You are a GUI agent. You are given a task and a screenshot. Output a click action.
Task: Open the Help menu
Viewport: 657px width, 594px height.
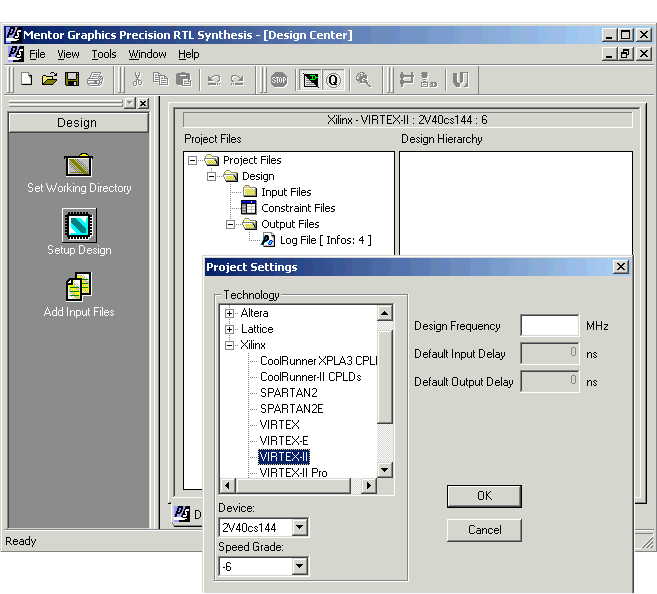(x=189, y=54)
